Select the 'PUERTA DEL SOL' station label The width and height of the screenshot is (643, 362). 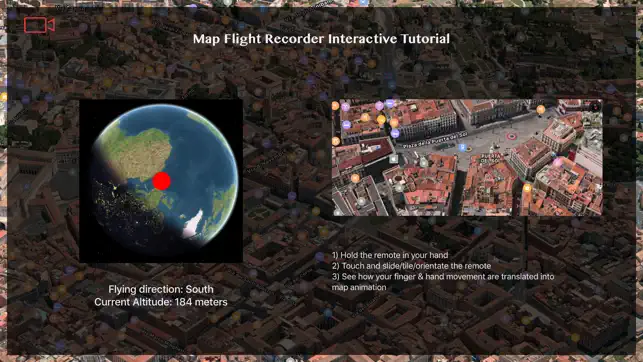(490, 159)
